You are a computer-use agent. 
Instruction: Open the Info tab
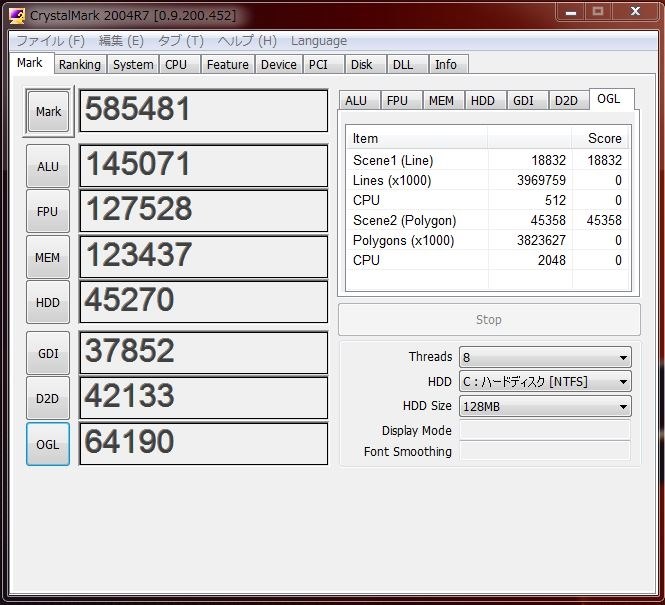[449, 64]
